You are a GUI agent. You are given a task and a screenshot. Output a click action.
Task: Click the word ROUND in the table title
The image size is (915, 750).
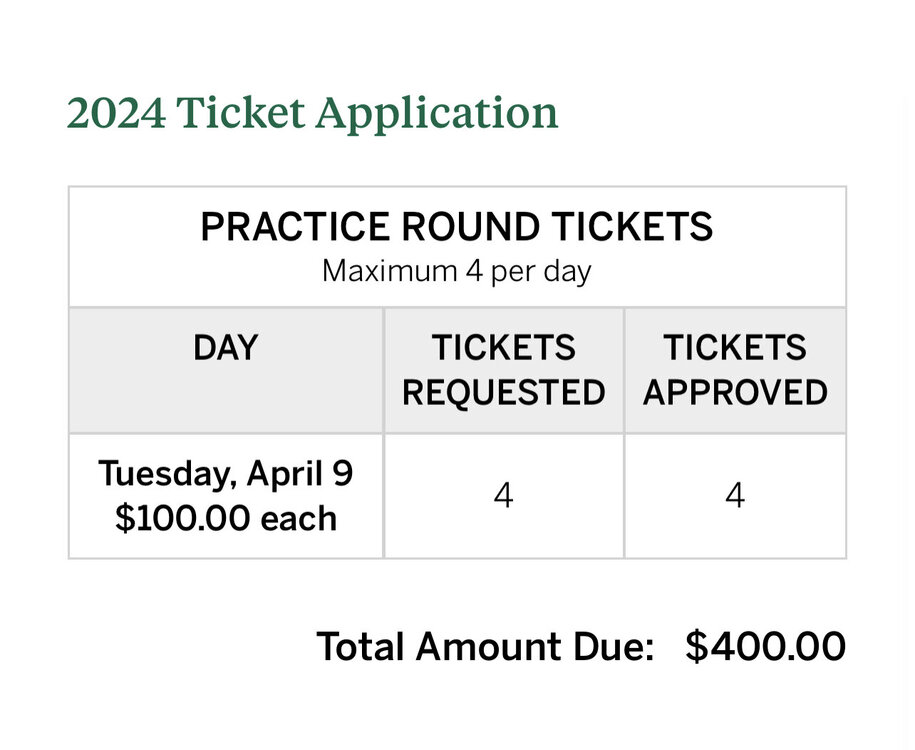pyautogui.click(x=456, y=228)
